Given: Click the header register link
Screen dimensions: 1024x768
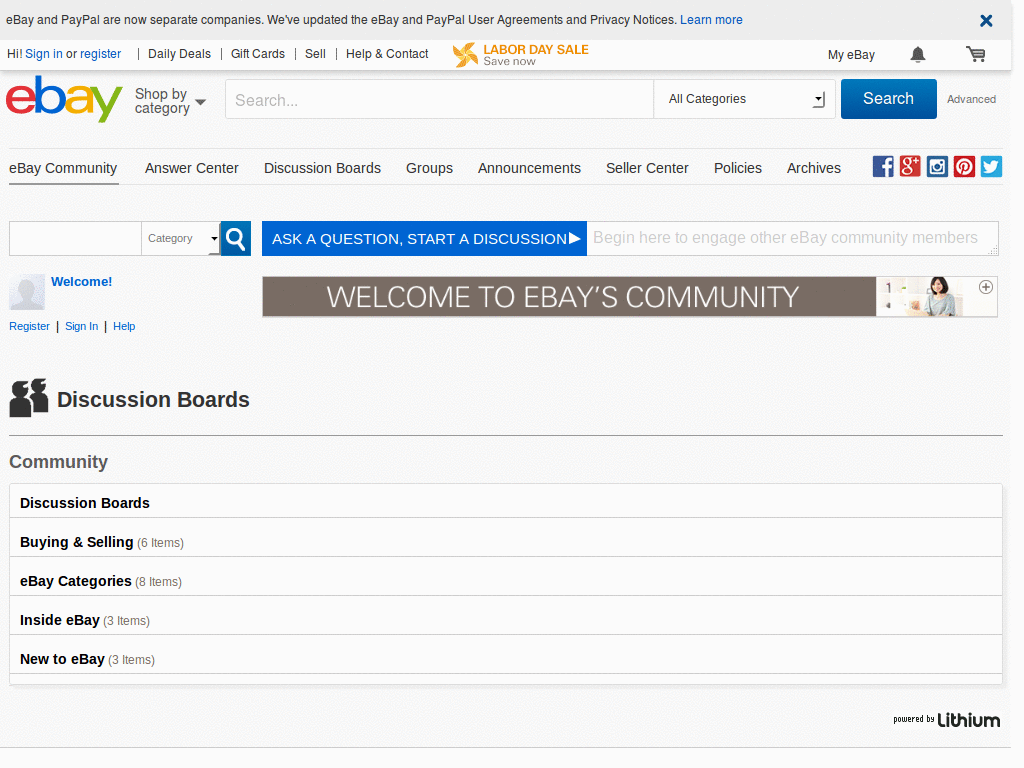Looking at the screenshot, I should click(101, 54).
